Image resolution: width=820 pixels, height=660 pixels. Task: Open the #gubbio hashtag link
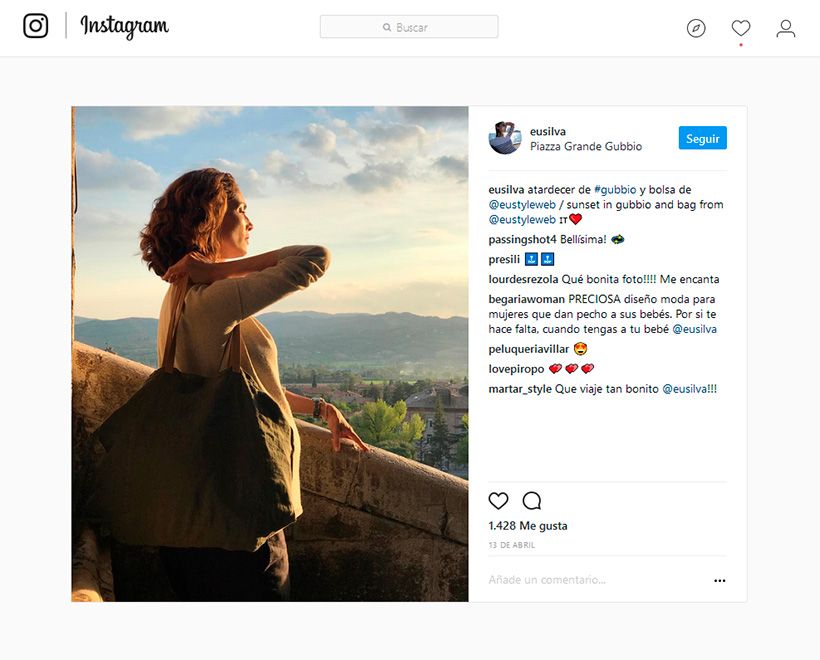(x=615, y=189)
